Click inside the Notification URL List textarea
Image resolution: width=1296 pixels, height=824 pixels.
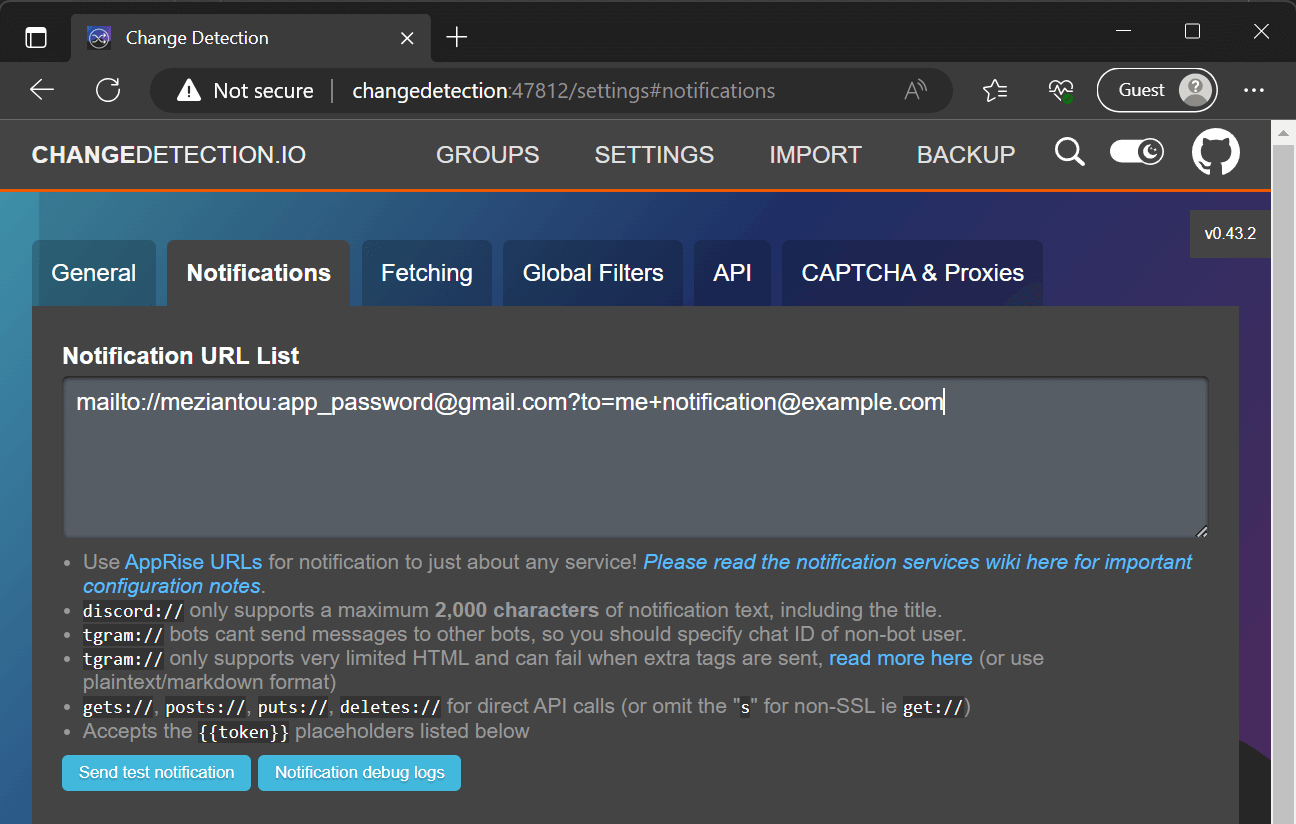[x=635, y=470]
